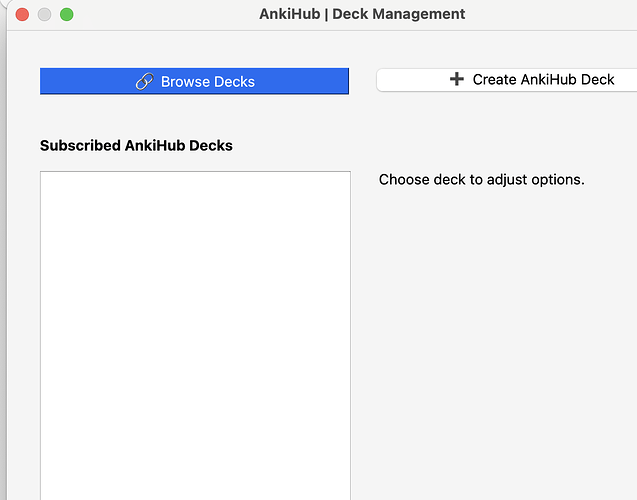Click the blank space below the options hint
637x500 pixels.
pos(490,330)
